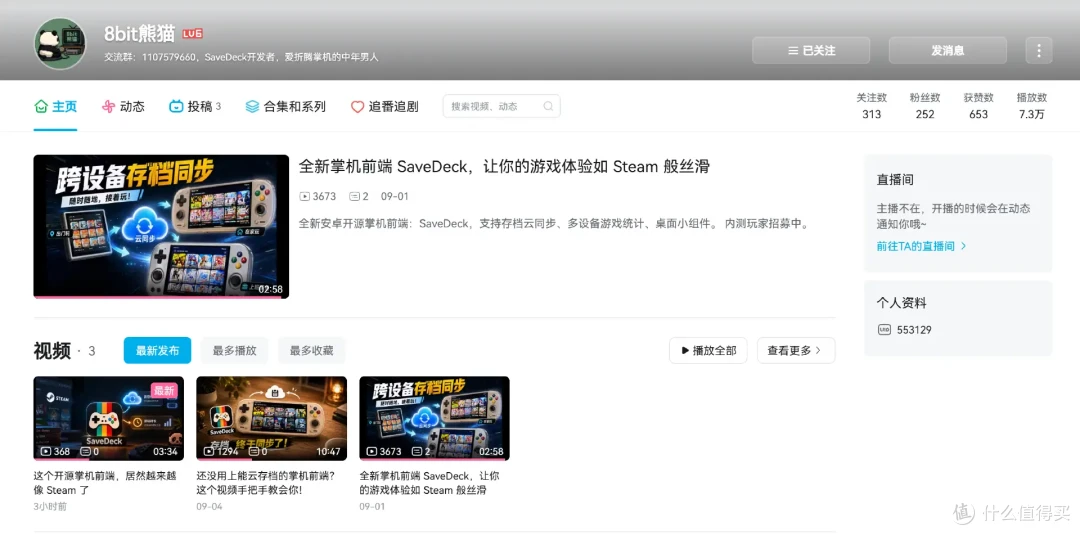Click the comment icon showing 2 in featured info
The width and height of the screenshot is (1080, 535).
point(354,196)
